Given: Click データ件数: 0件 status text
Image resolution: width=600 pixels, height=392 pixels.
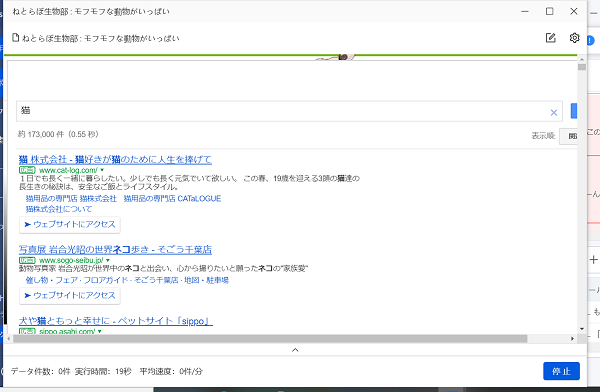Looking at the screenshot, I should [x=41, y=371].
